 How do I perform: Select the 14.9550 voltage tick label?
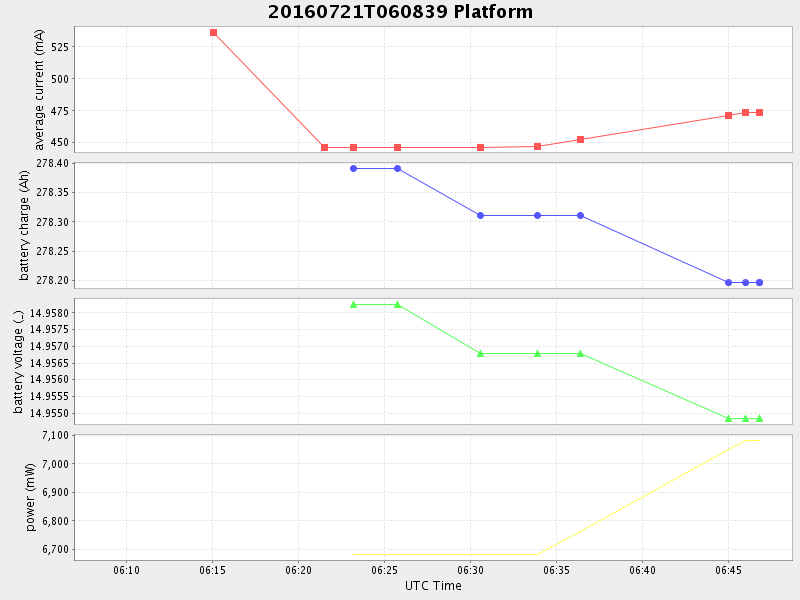tap(50, 413)
